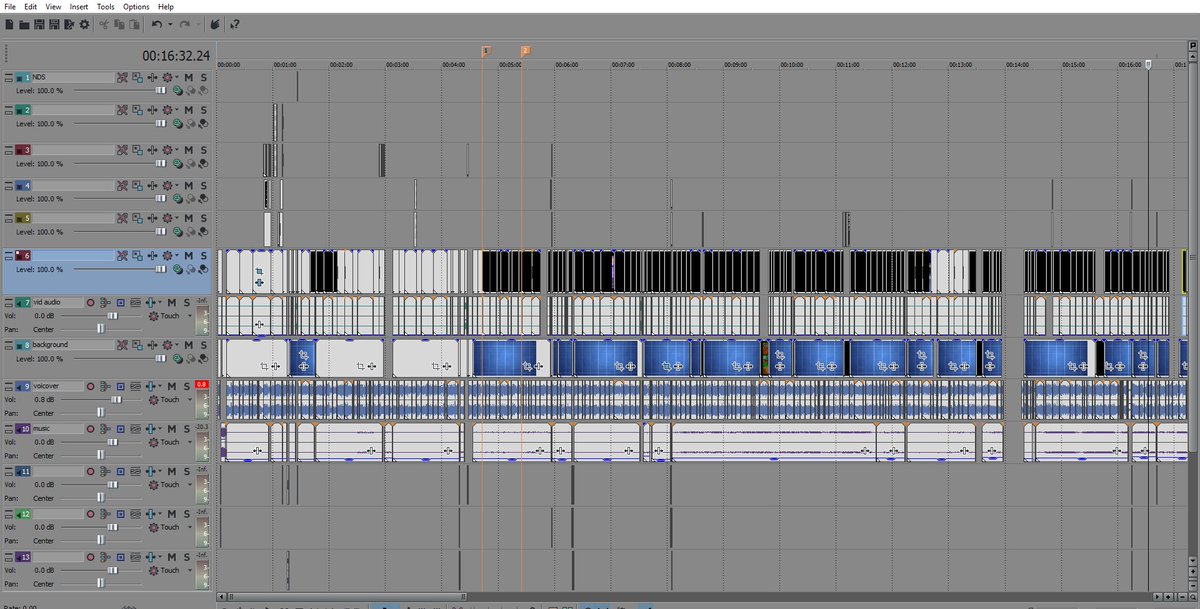The height and width of the screenshot is (609, 1200).
Task: Arm track 13 for record
Action: coord(90,555)
